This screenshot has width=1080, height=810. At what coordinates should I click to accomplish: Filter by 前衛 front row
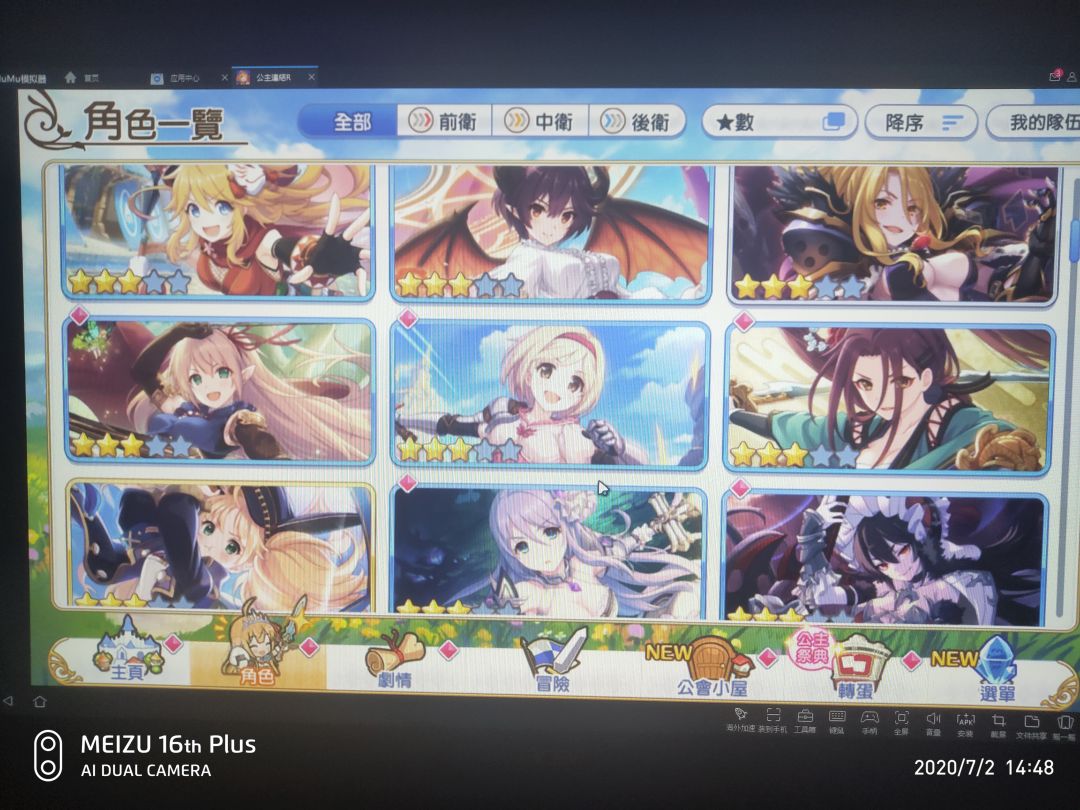coord(444,121)
